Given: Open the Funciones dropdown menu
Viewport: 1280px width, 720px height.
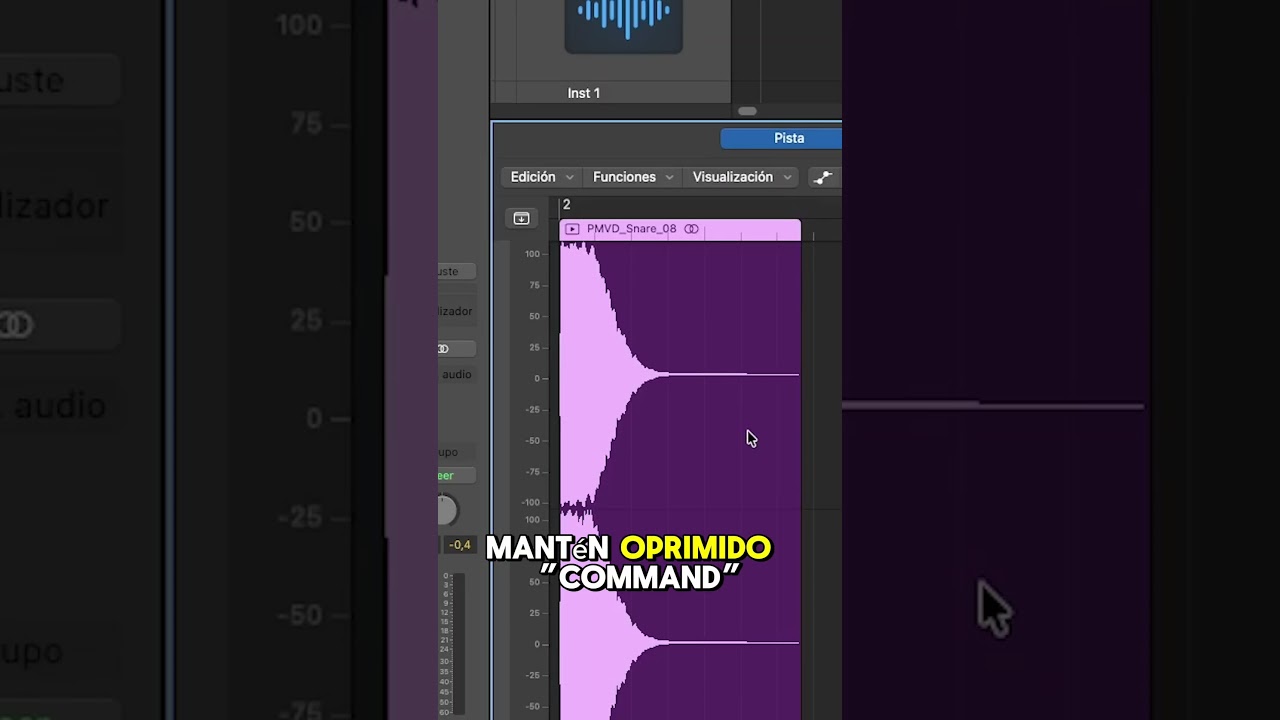Looking at the screenshot, I should coord(632,177).
